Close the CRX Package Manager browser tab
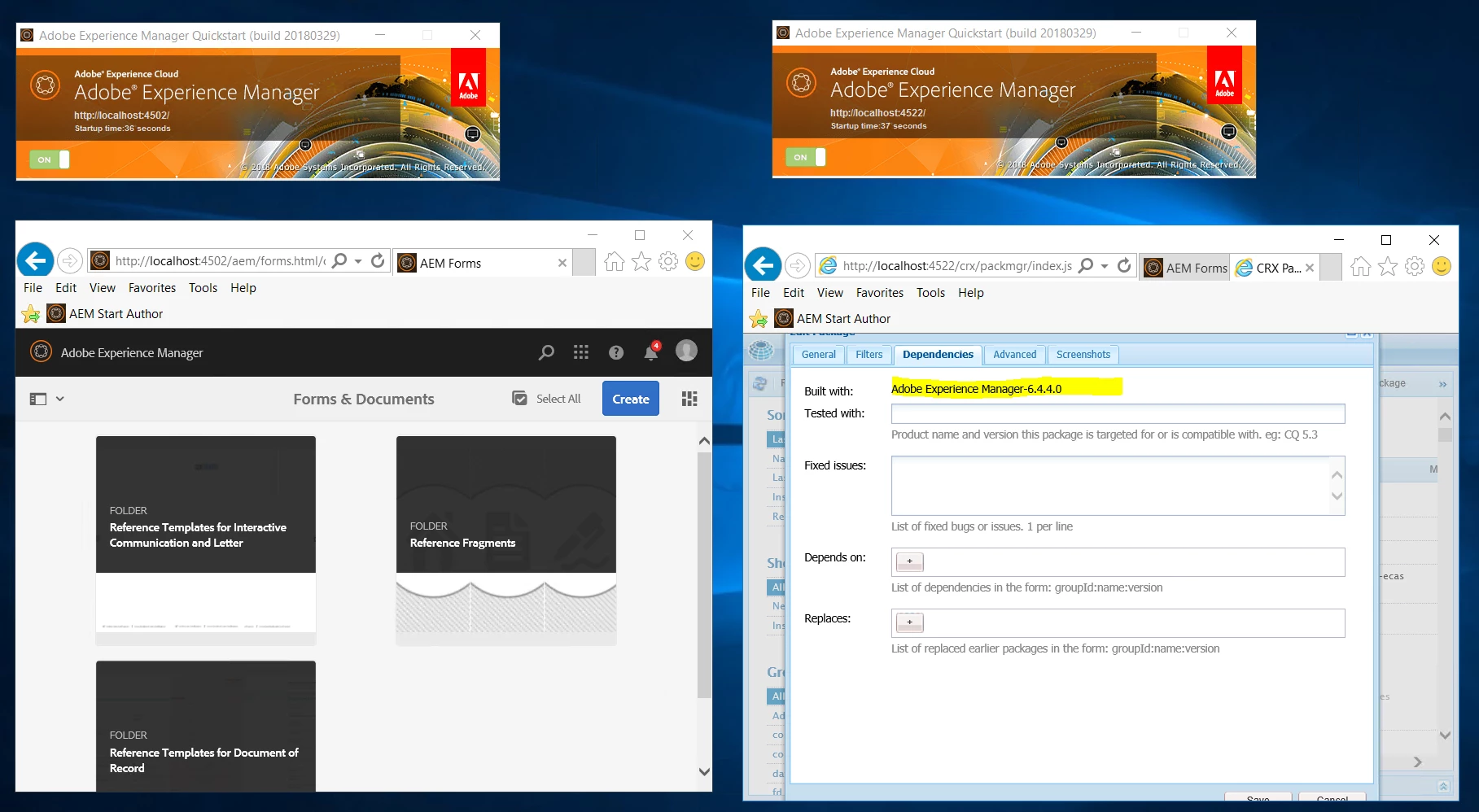This screenshot has width=1479, height=812. tap(1310, 268)
